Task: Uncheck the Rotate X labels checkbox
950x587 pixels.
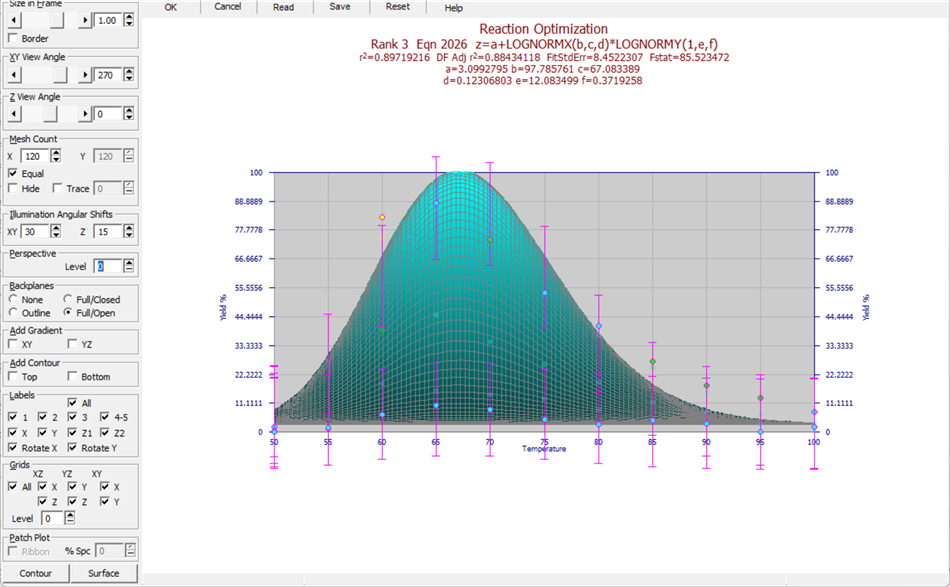Action: point(13,448)
